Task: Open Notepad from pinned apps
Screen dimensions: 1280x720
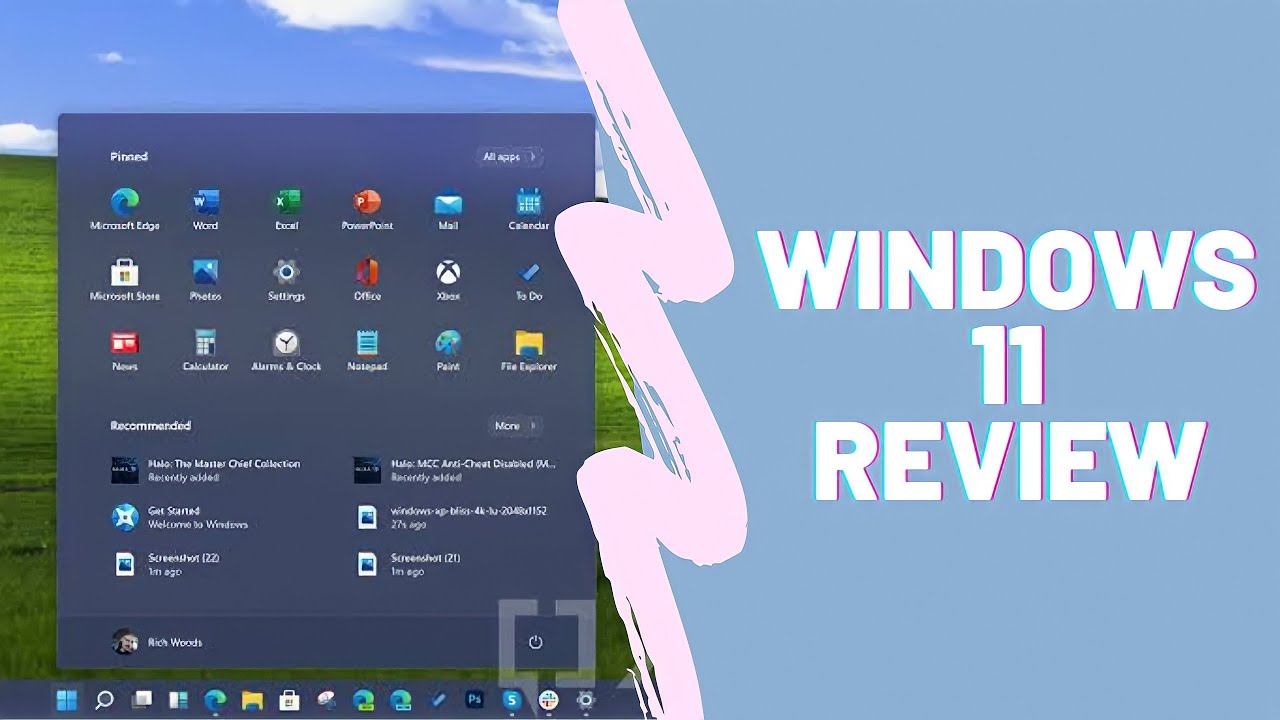Action: pos(367,350)
